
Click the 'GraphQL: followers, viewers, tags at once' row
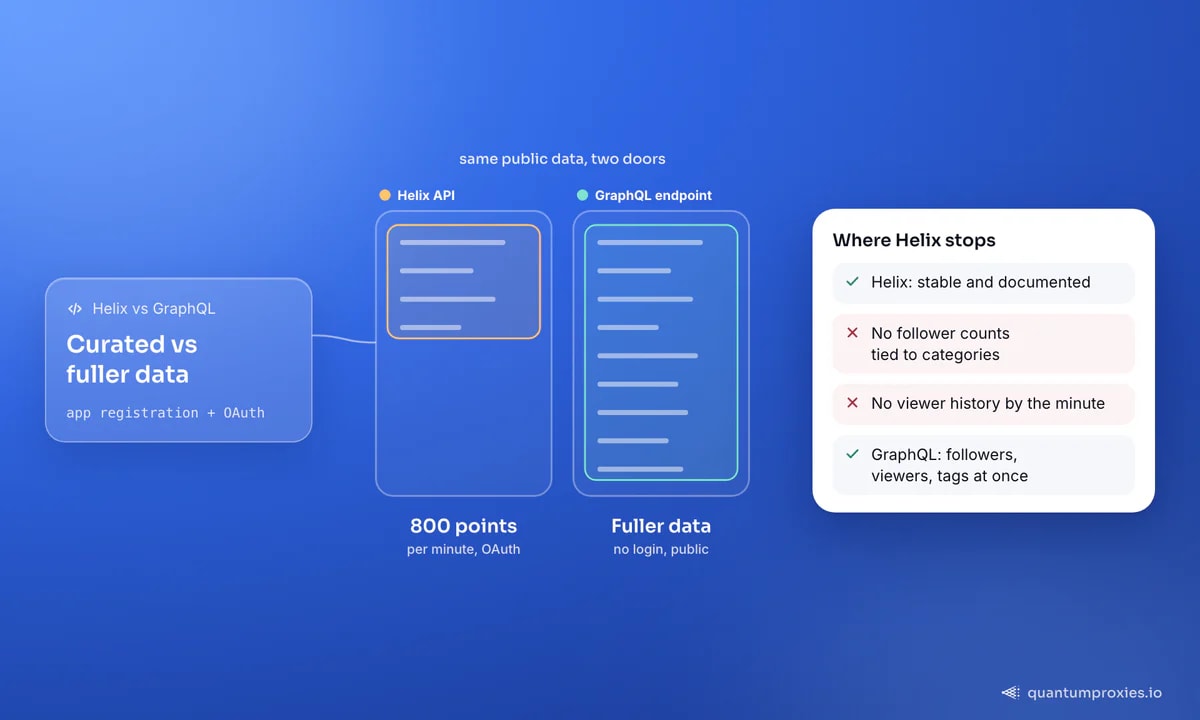[x=983, y=465]
